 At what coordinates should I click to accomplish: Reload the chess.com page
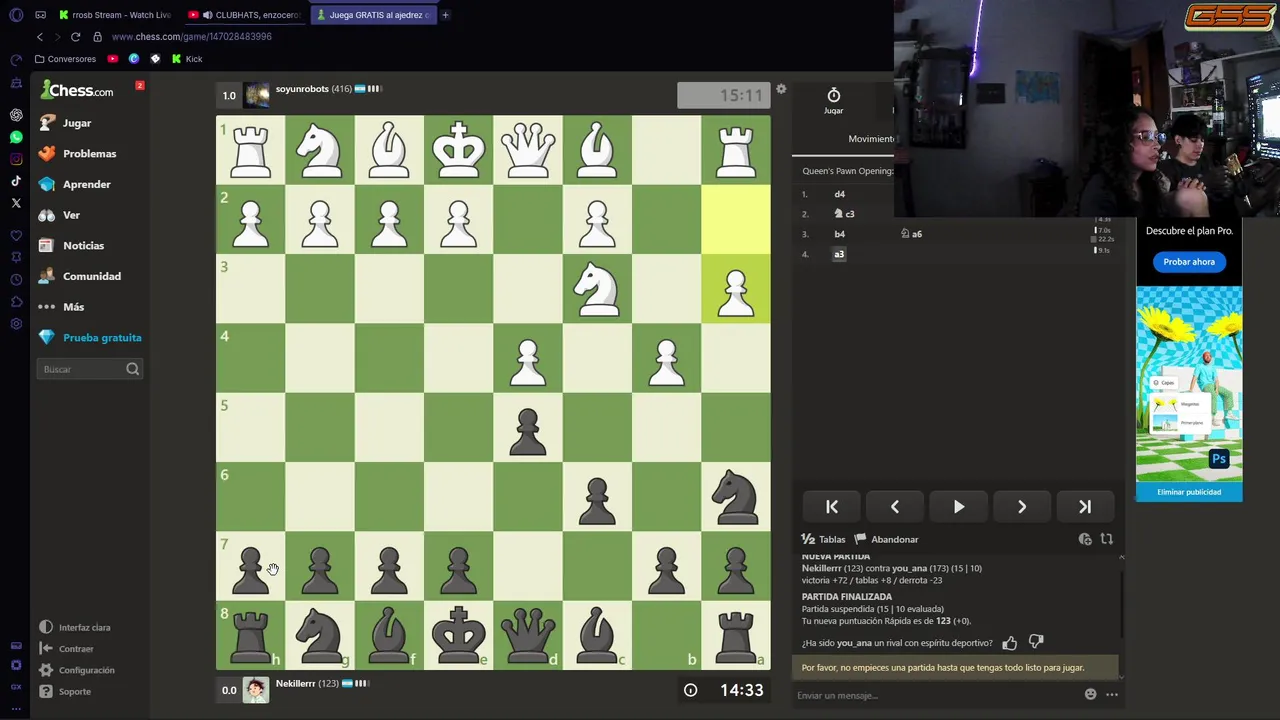[75, 37]
